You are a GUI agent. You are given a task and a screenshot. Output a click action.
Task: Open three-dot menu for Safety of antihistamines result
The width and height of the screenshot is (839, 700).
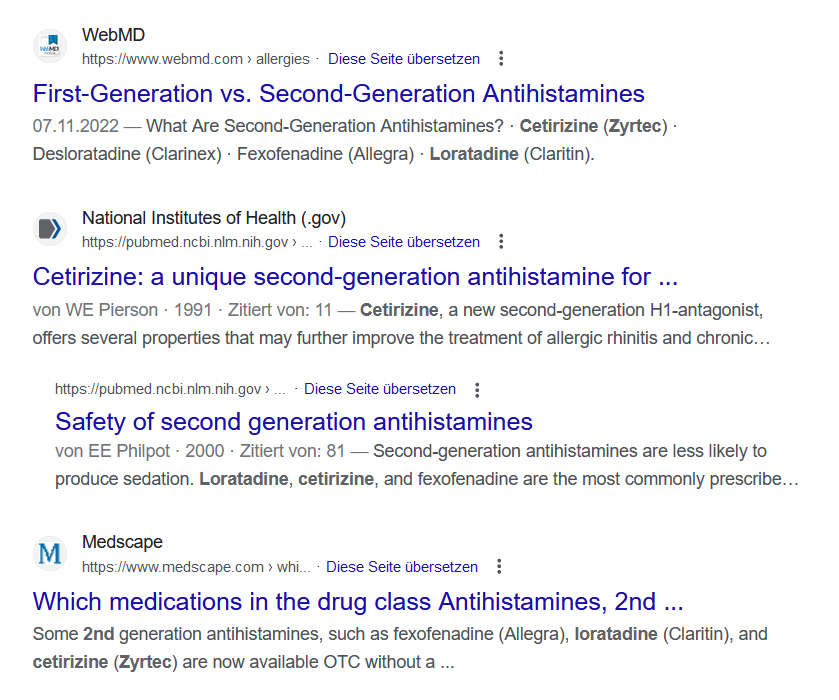click(x=477, y=390)
